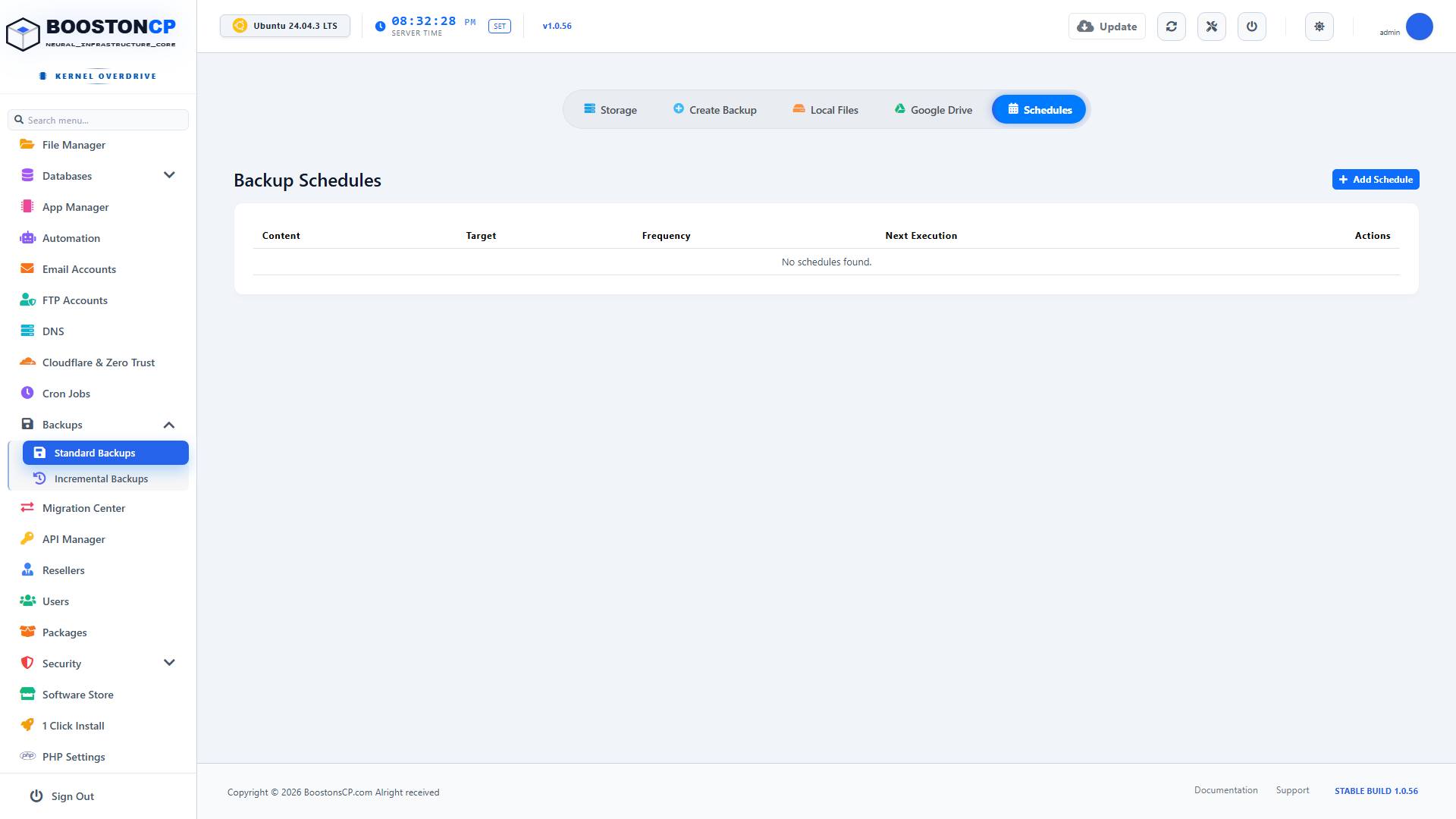This screenshot has height=819, width=1456.
Task: Click the Packages box icon
Action: [27, 632]
